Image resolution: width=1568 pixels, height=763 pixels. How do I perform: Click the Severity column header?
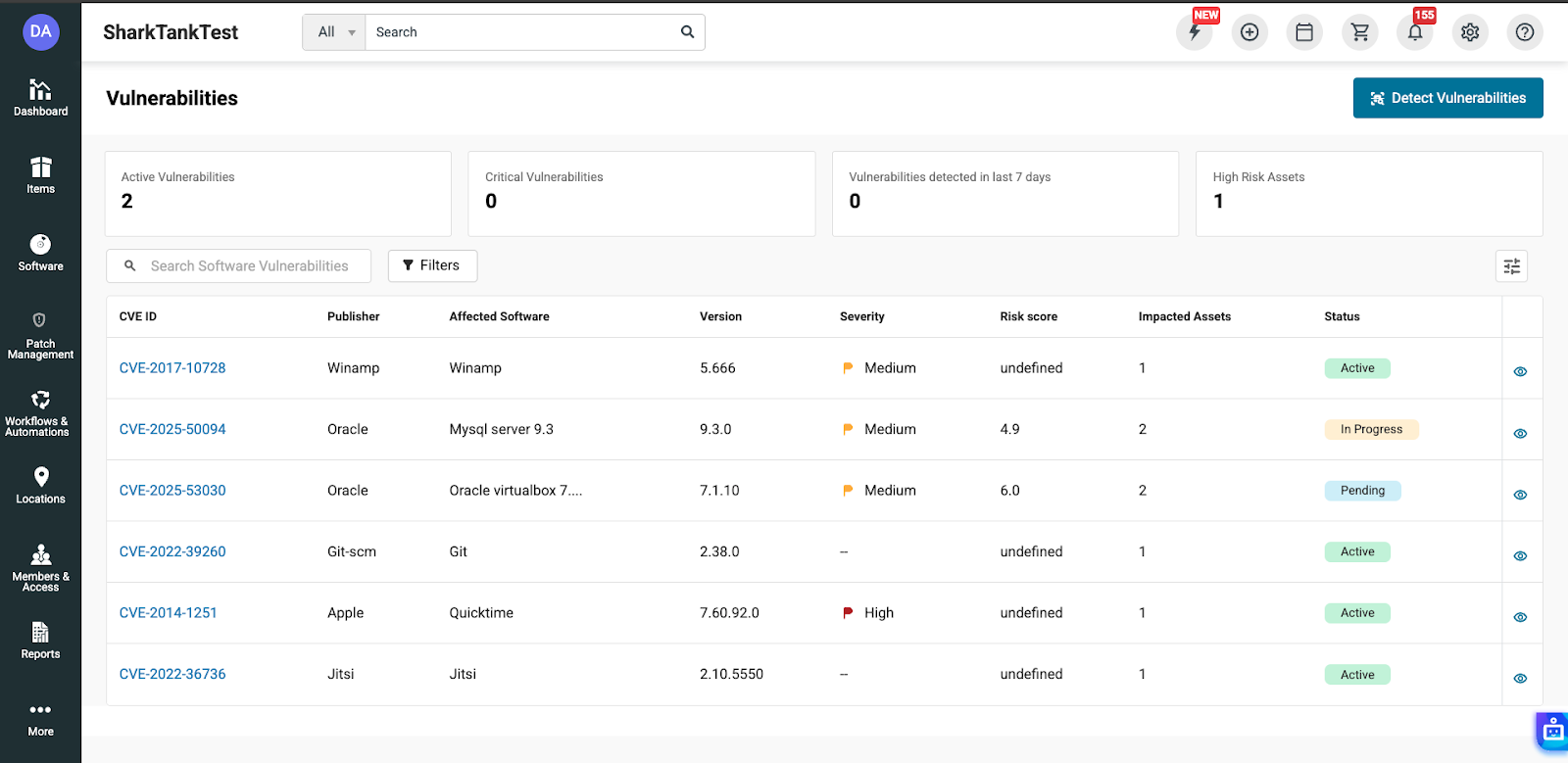(862, 316)
